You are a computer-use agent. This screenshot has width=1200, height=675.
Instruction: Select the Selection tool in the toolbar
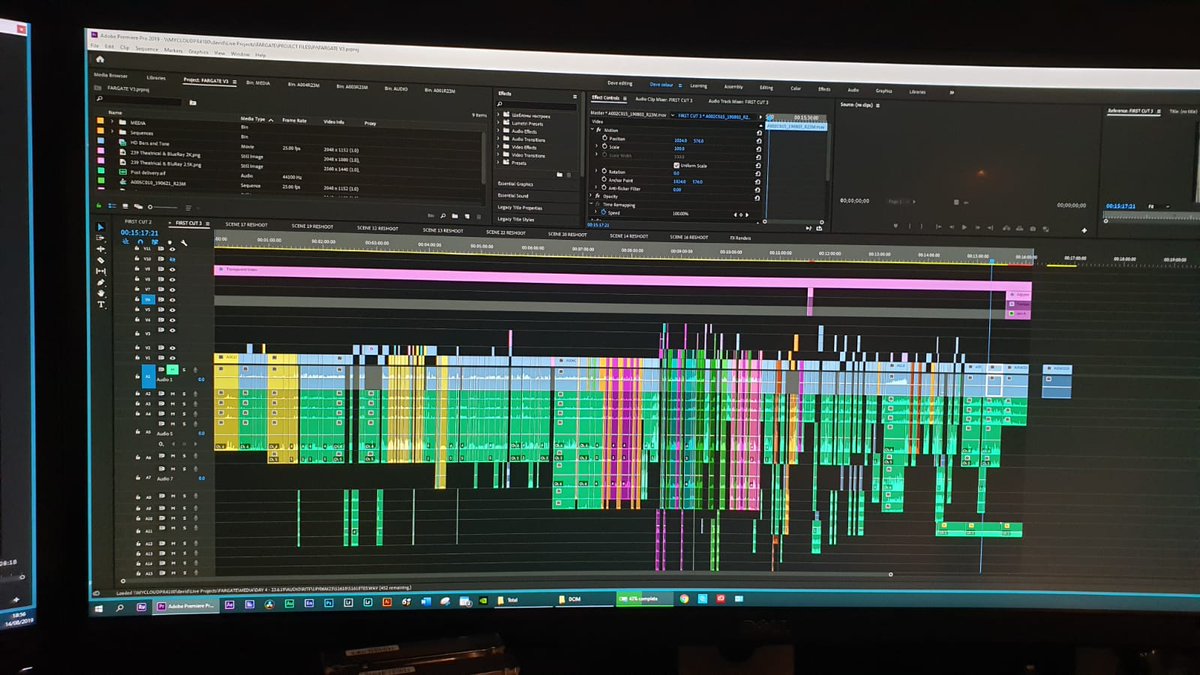[101, 227]
